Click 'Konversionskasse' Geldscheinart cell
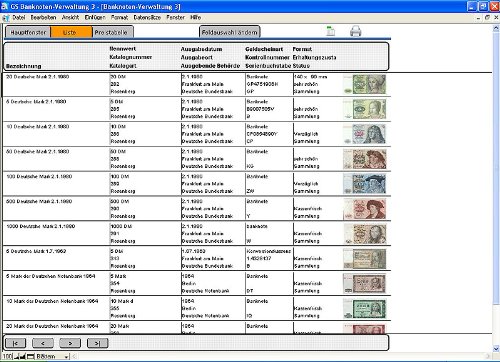This screenshot has height=362, width=500. pyautogui.click(x=269, y=251)
